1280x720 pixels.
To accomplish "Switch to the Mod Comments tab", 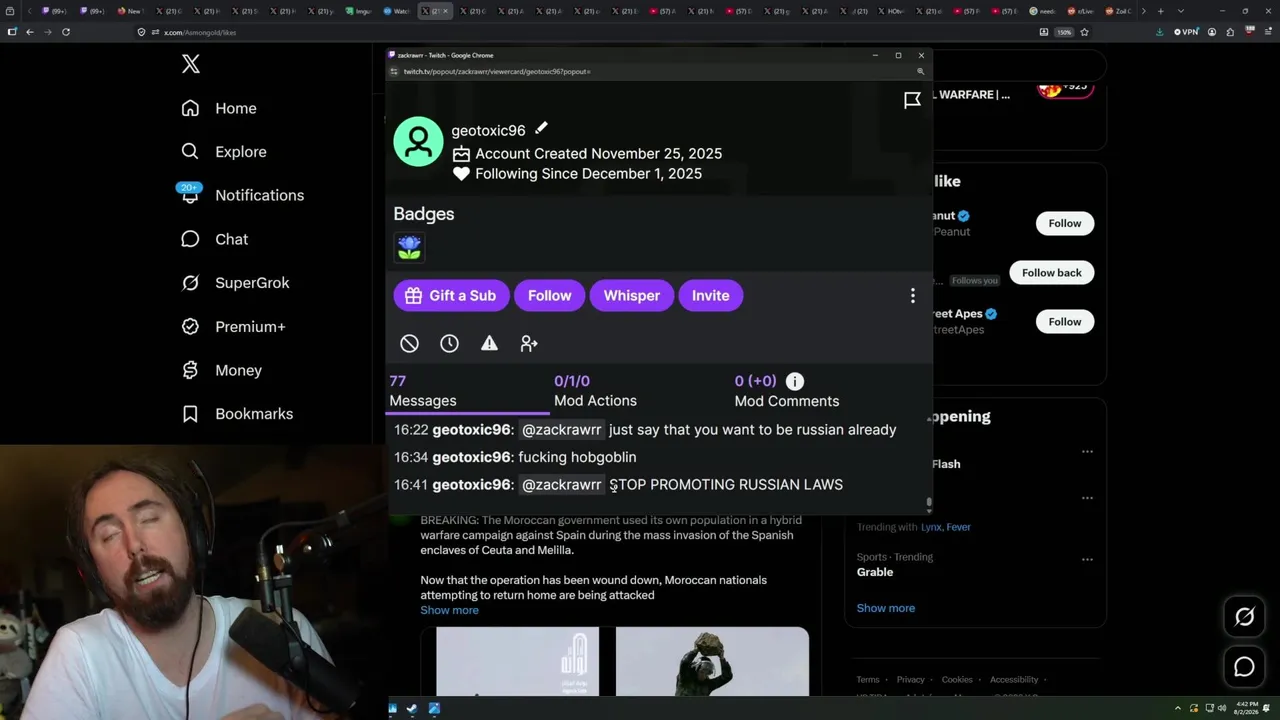I will coord(787,391).
